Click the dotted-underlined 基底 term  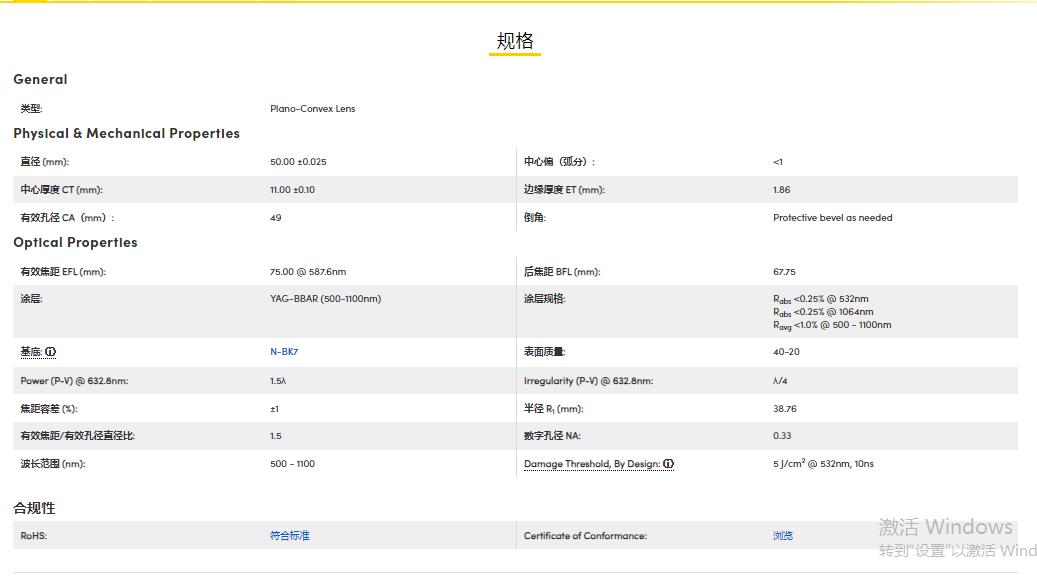pyautogui.click(x=32, y=351)
